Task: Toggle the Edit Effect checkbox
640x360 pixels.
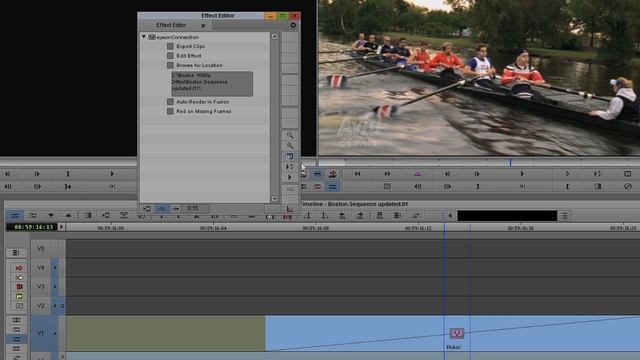Action: 170,56
